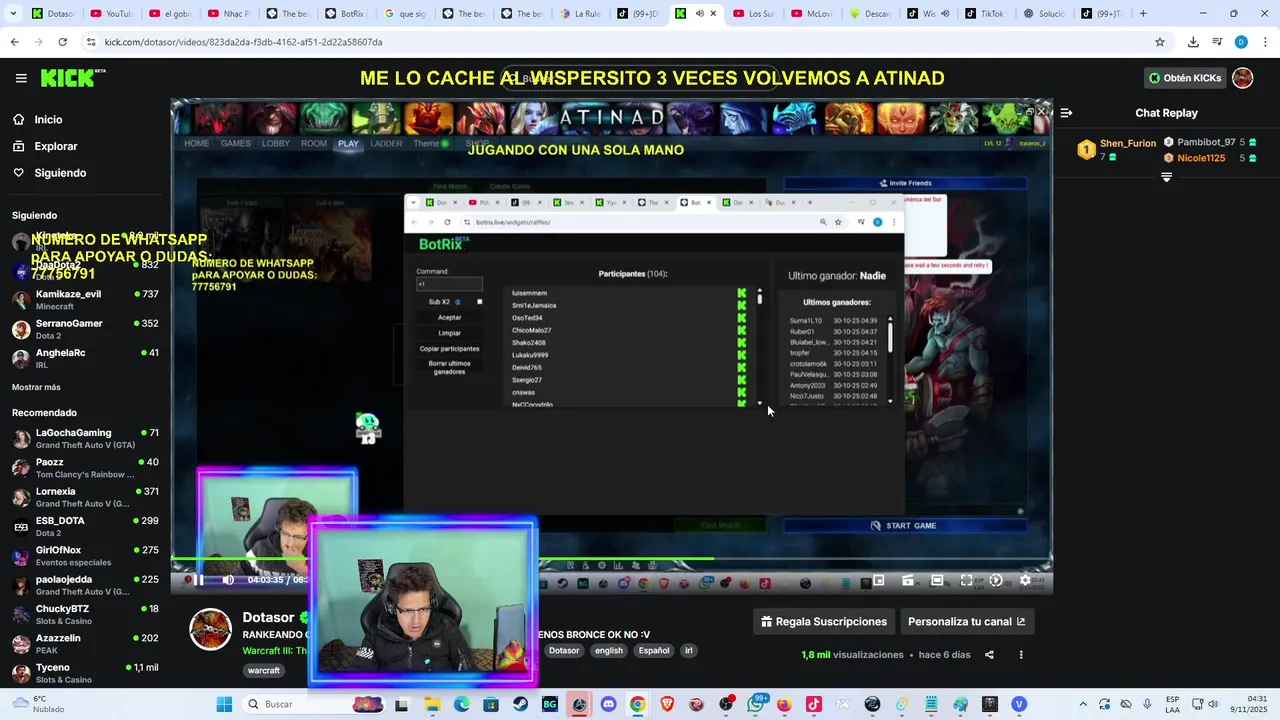Pause the video playback
This screenshot has height=720, width=1280.
click(198, 580)
